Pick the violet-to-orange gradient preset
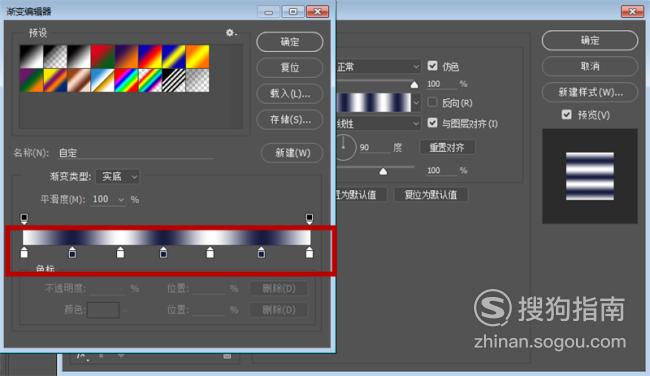 (x=126, y=56)
